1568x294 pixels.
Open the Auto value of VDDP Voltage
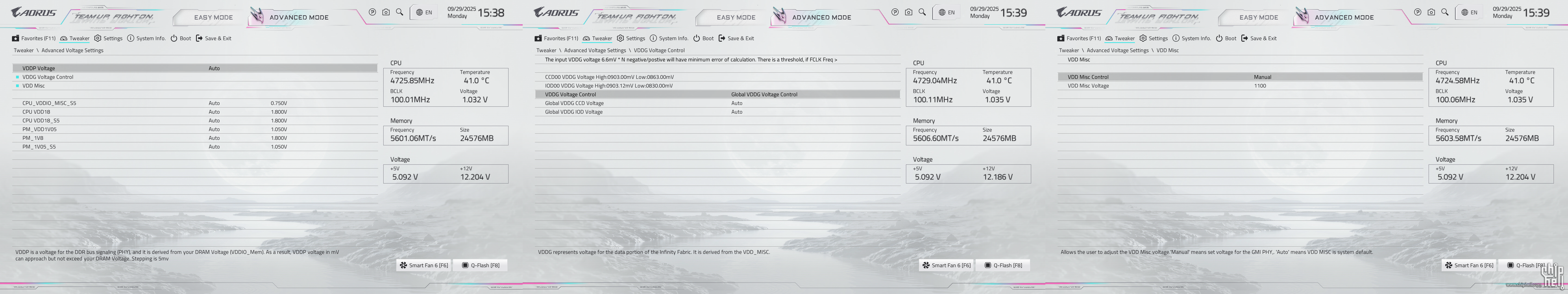pos(214,68)
